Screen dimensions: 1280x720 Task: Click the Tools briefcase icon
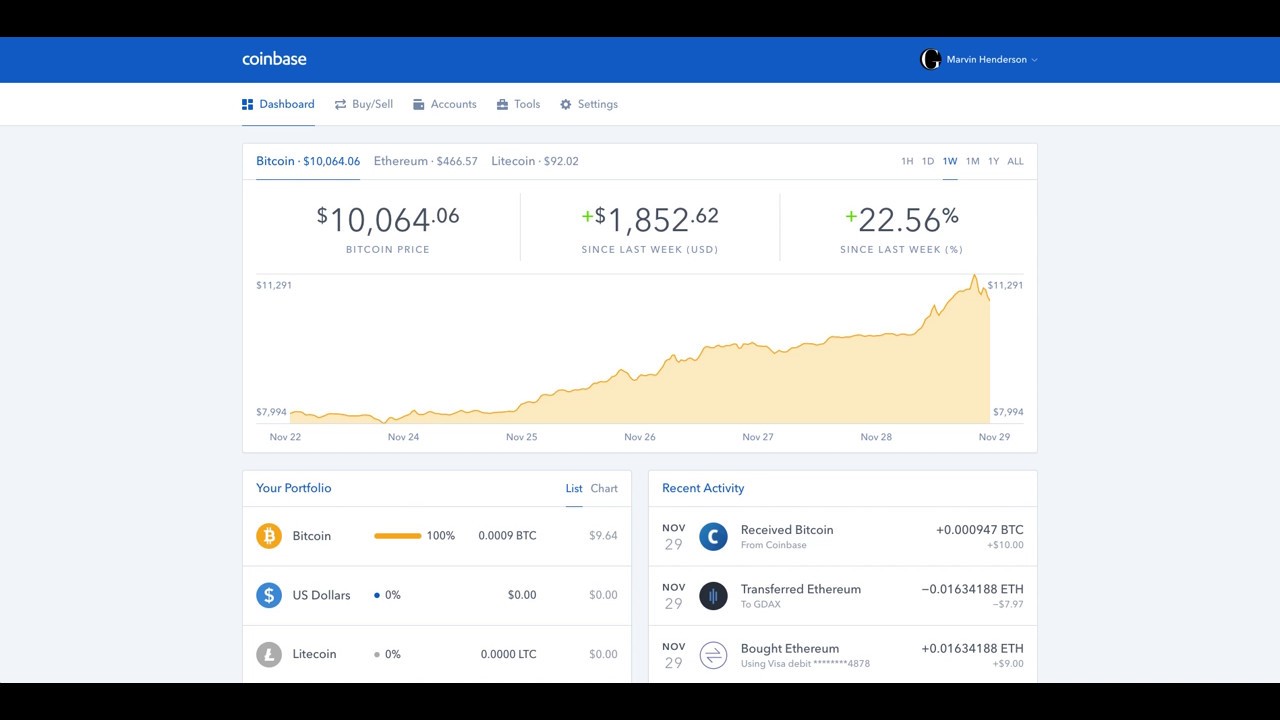click(x=502, y=104)
